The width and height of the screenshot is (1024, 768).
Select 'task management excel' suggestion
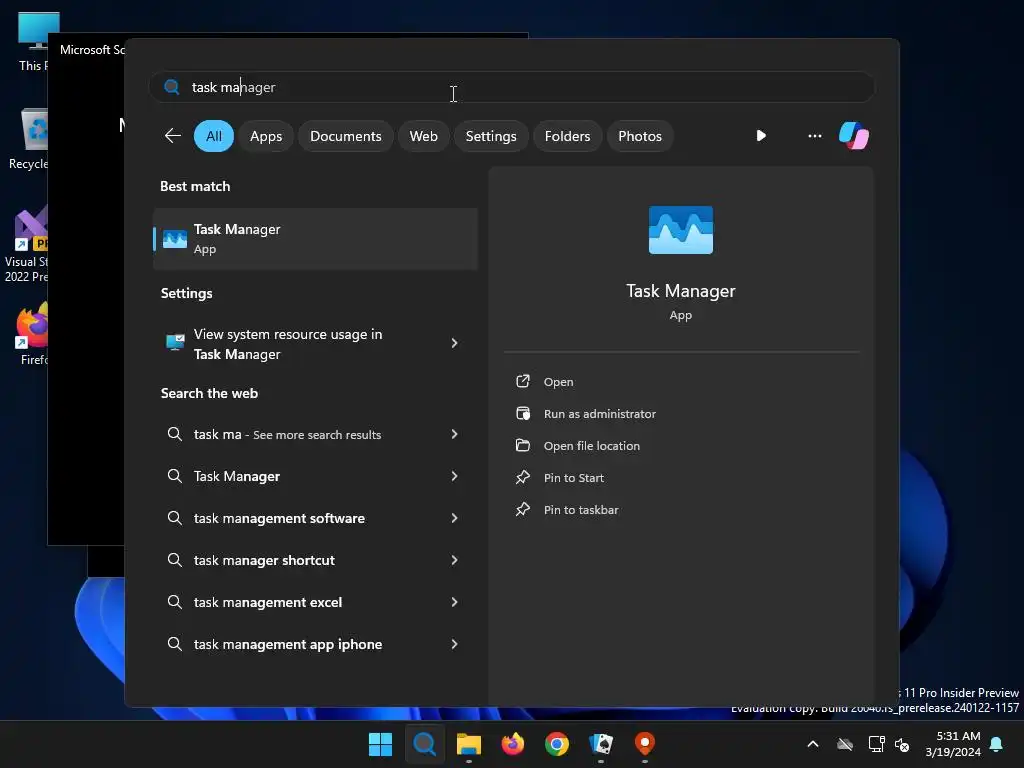(x=315, y=602)
